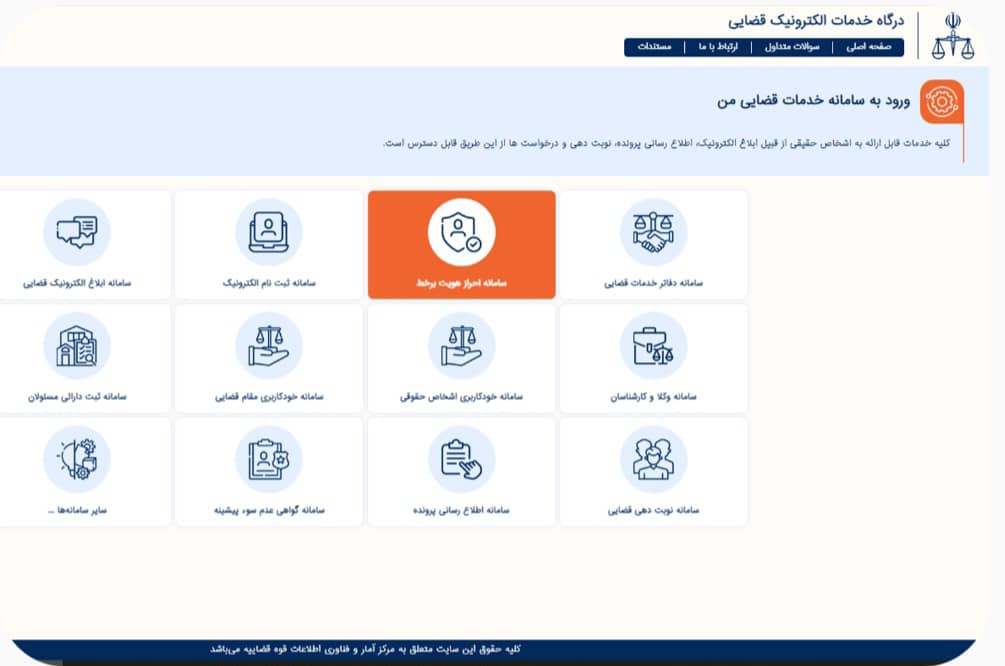Click the title درگاه خدمات الکترونیک قضایی
The width and height of the screenshot is (1005, 666).
[816, 21]
